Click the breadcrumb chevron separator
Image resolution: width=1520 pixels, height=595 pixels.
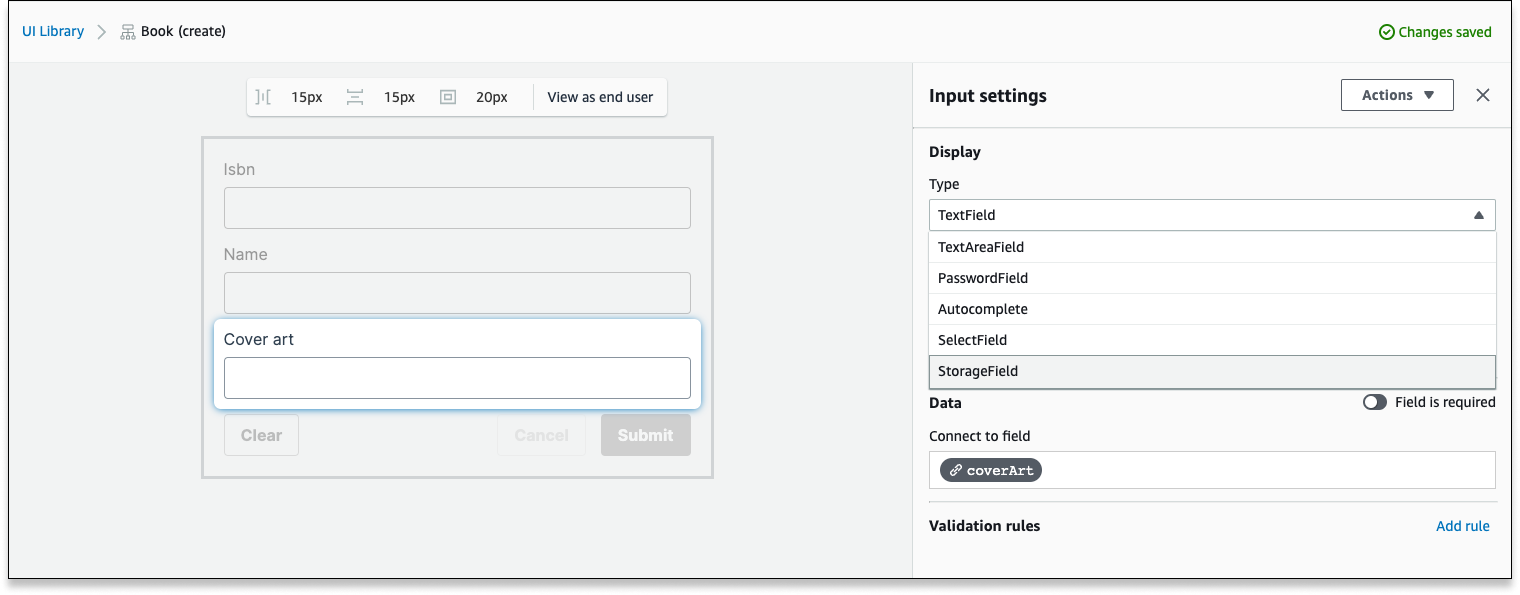point(102,32)
